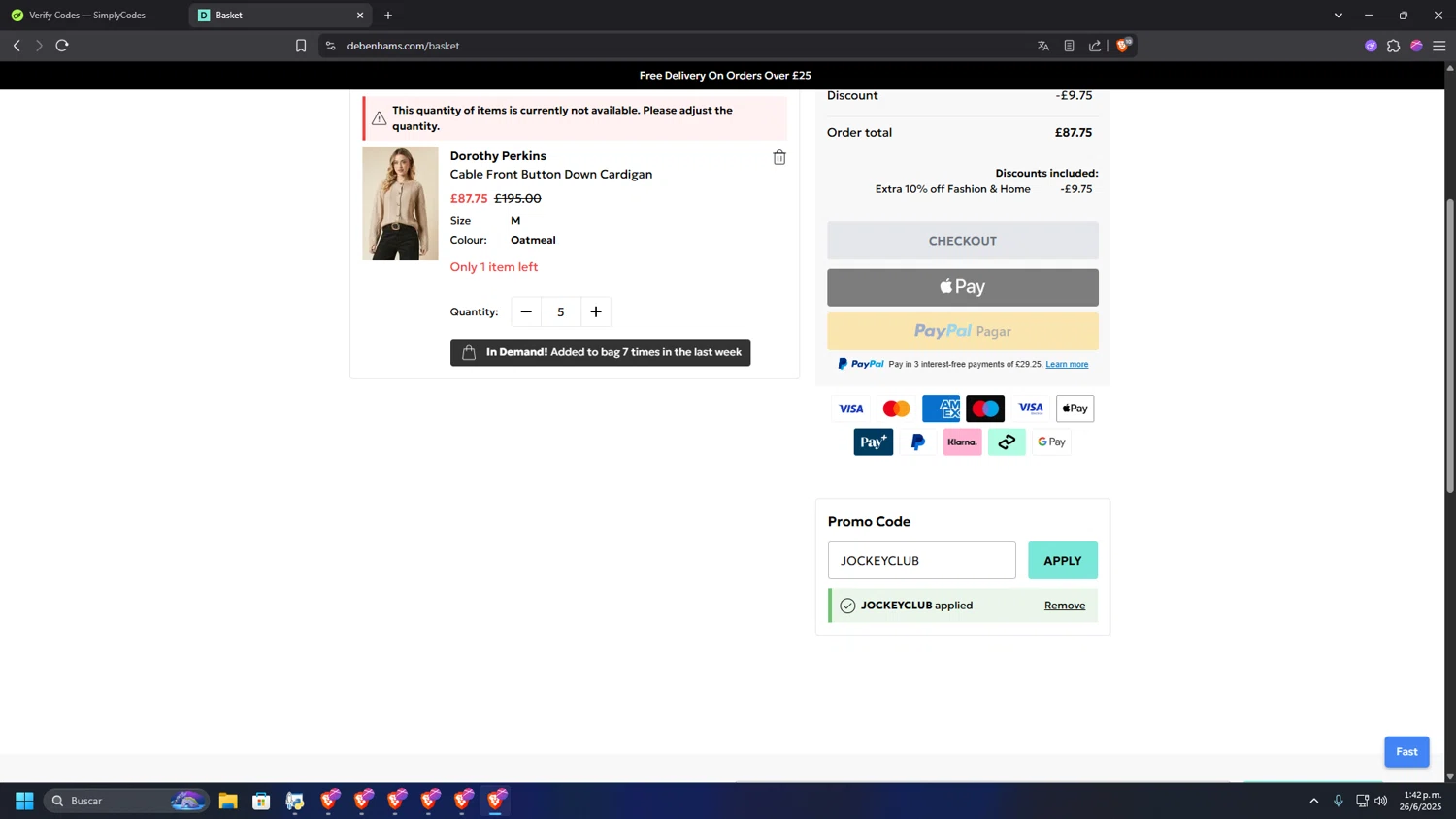This screenshot has width=1456, height=819.
Task: Bookmark this page
Action: 301,46
